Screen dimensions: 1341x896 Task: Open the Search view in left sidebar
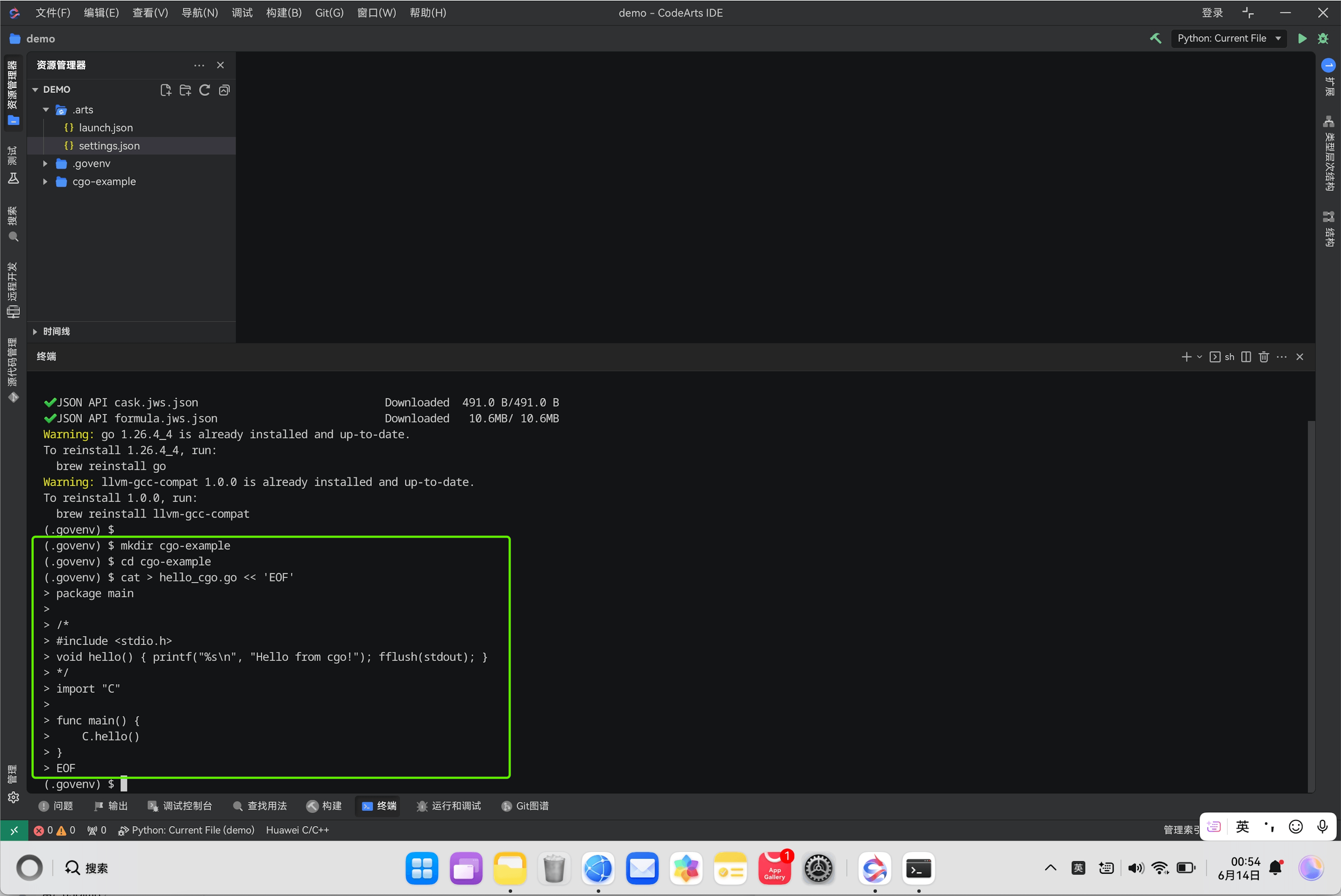13,224
